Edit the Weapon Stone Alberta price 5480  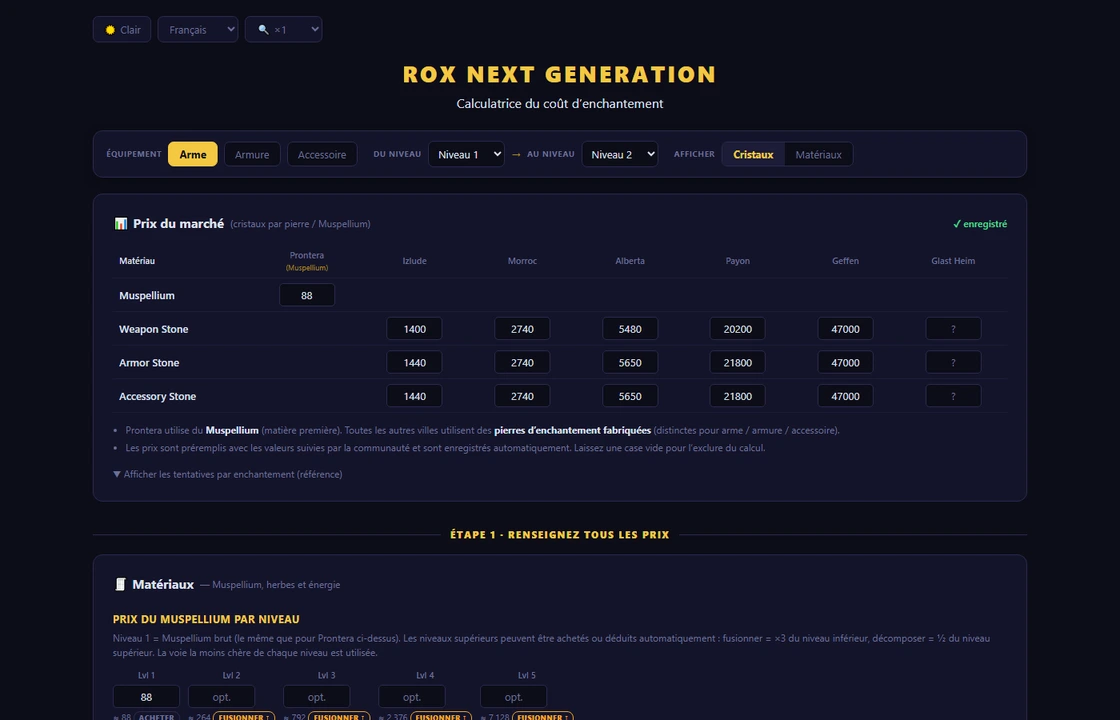(630, 329)
